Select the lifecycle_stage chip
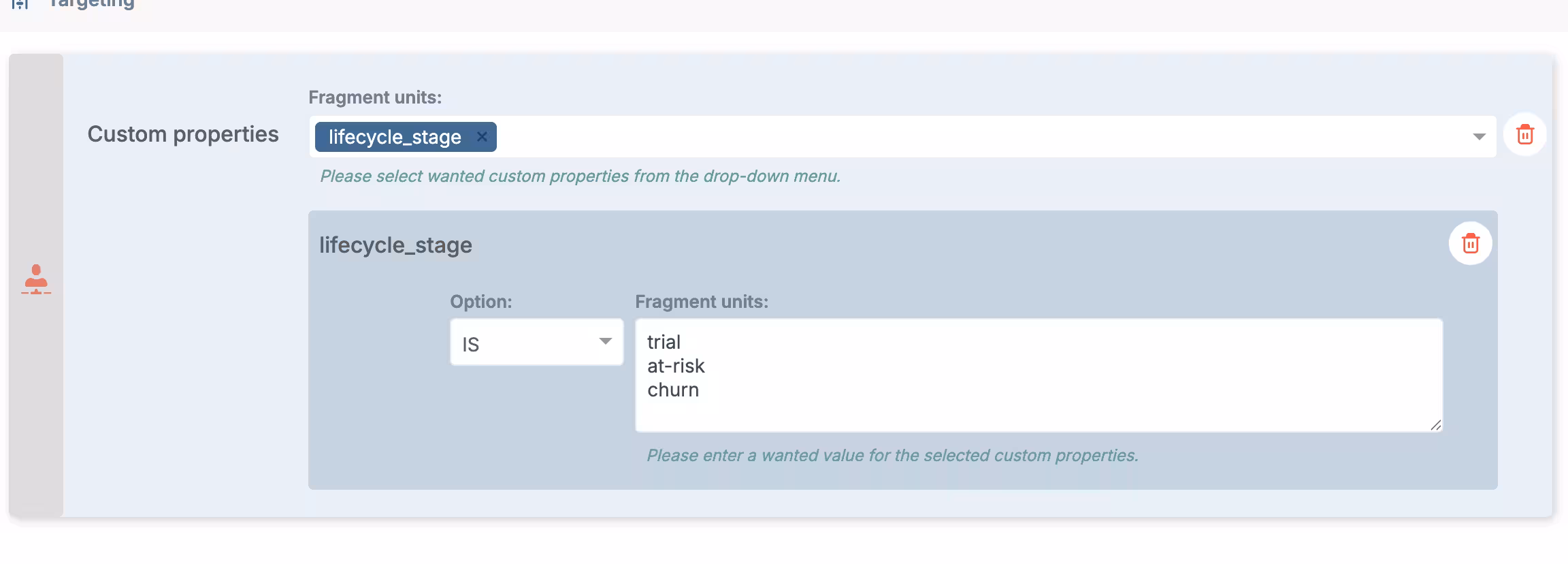This screenshot has width=1568, height=564. (x=395, y=137)
